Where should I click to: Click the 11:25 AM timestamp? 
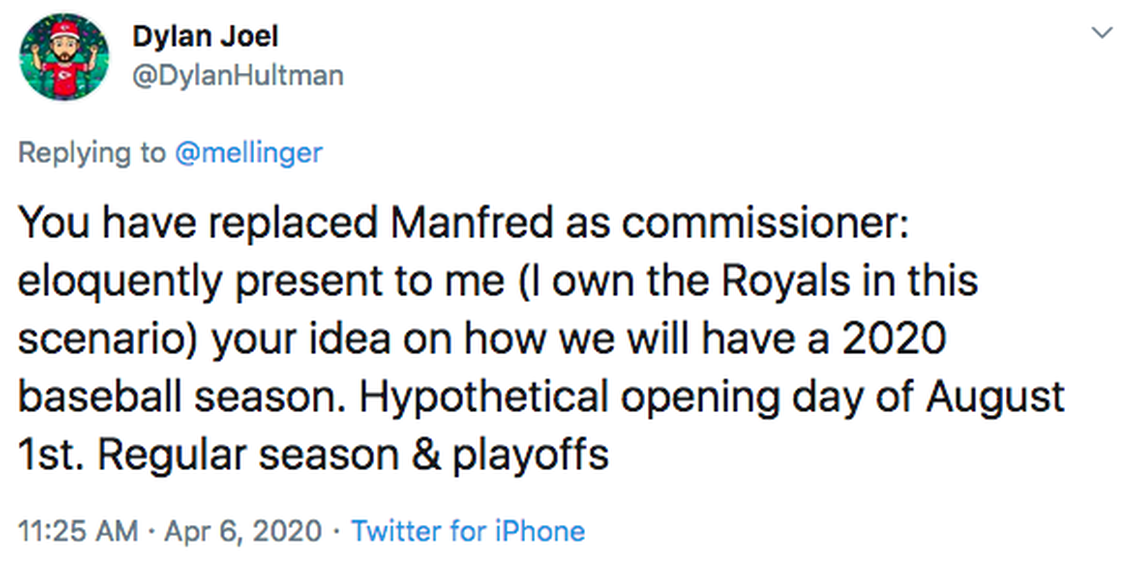pos(78,530)
